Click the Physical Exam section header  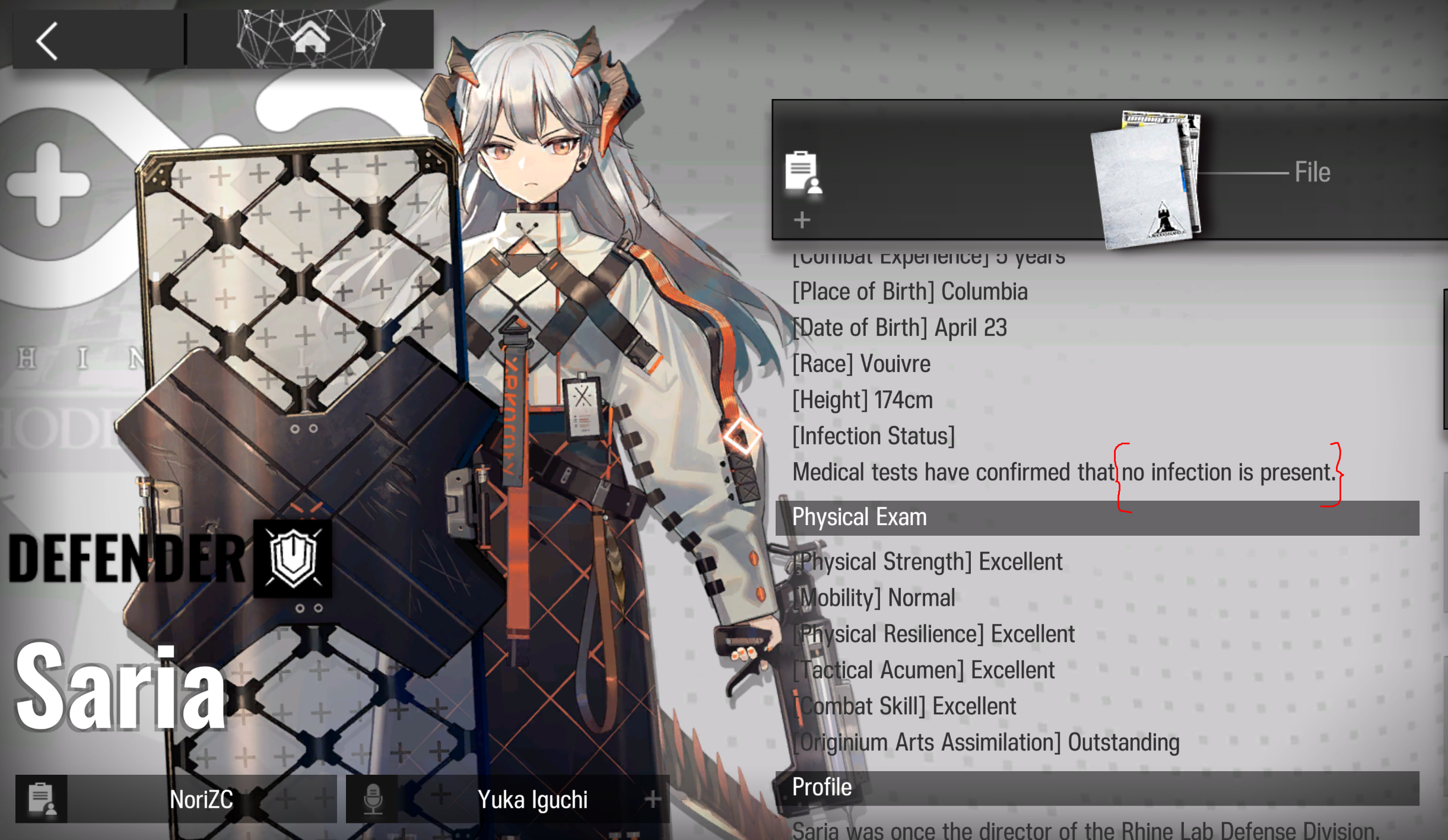1097,517
